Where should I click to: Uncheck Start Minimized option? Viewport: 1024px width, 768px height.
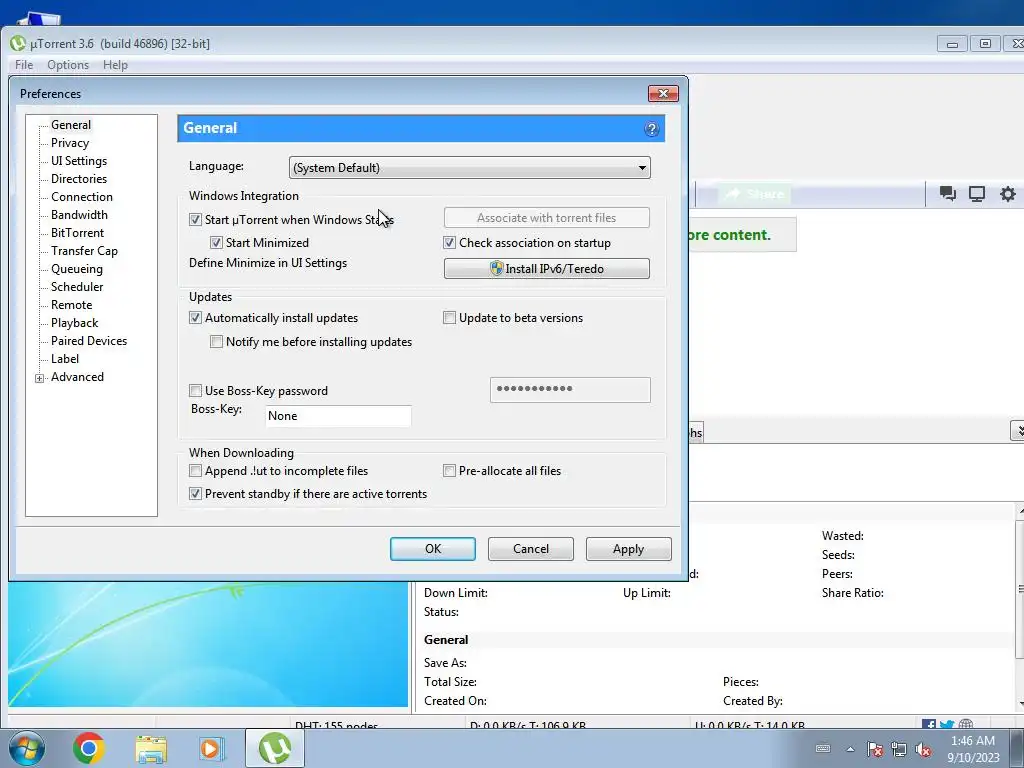click(216, 243)
